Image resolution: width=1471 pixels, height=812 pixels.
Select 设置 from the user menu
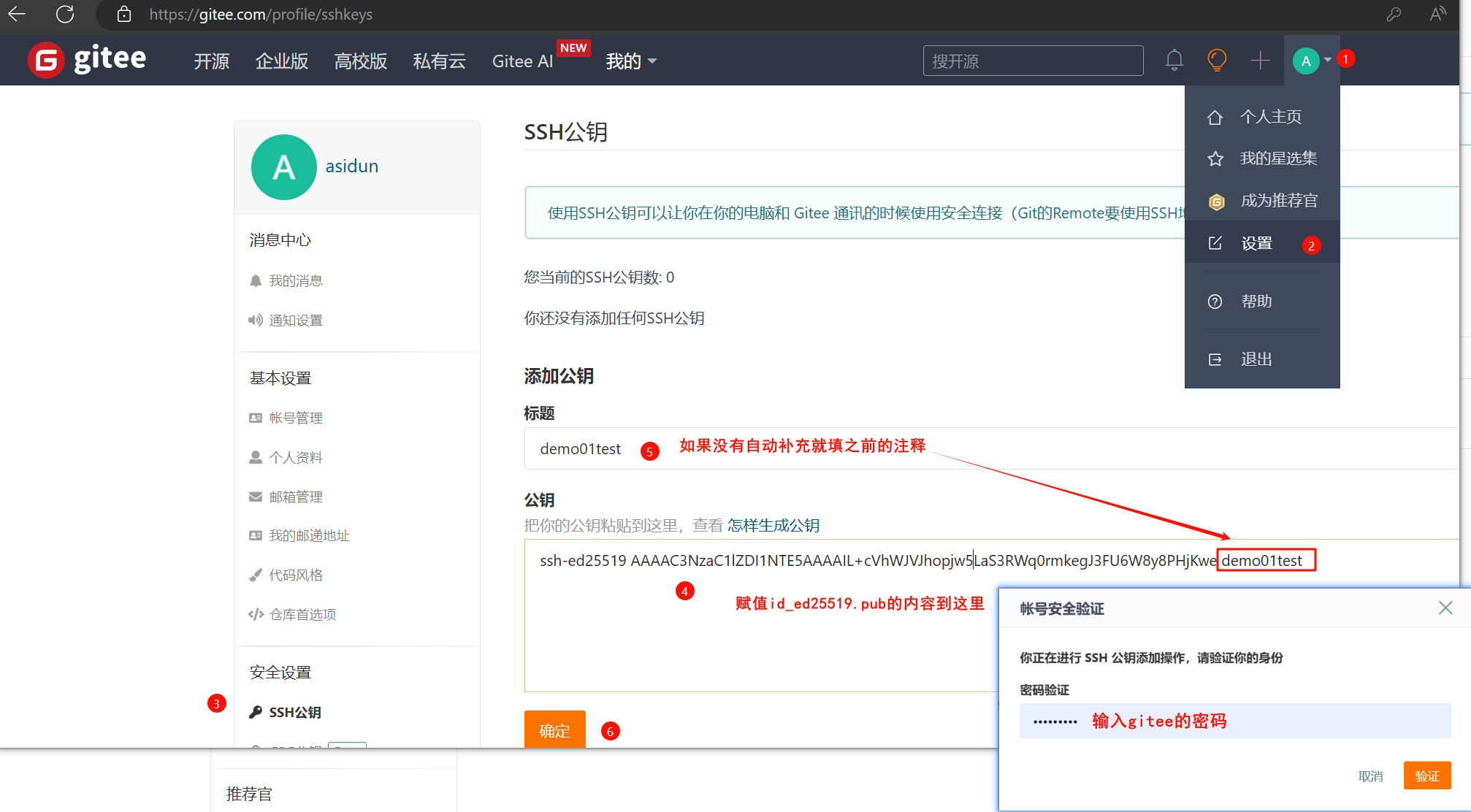1256,243
